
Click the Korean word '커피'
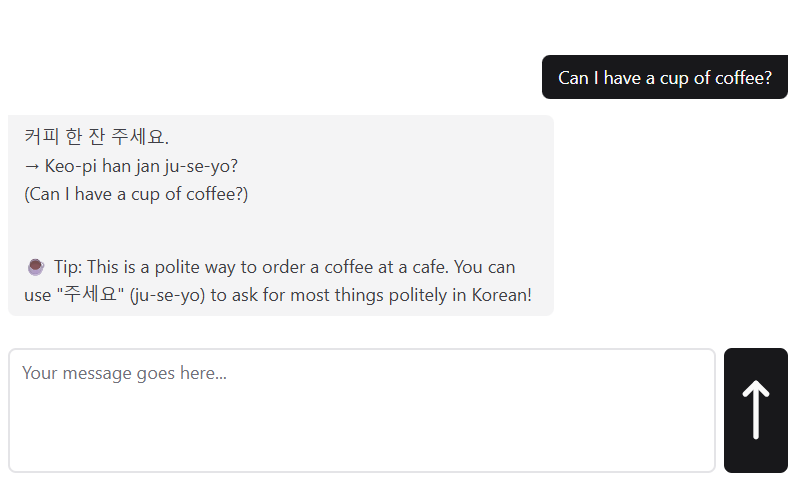click(x=40, y=136)
